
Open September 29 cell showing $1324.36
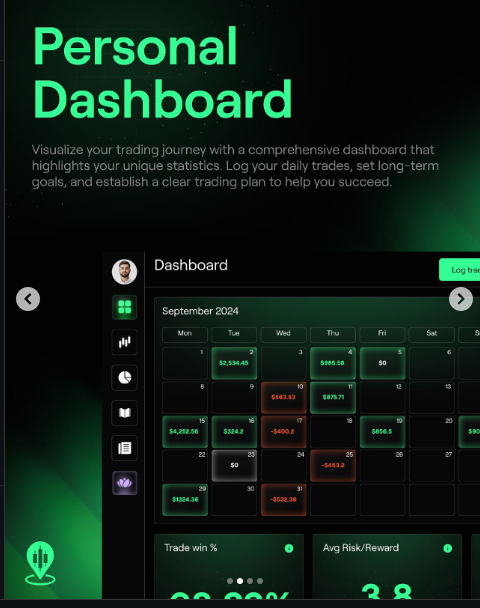[185, 499]
